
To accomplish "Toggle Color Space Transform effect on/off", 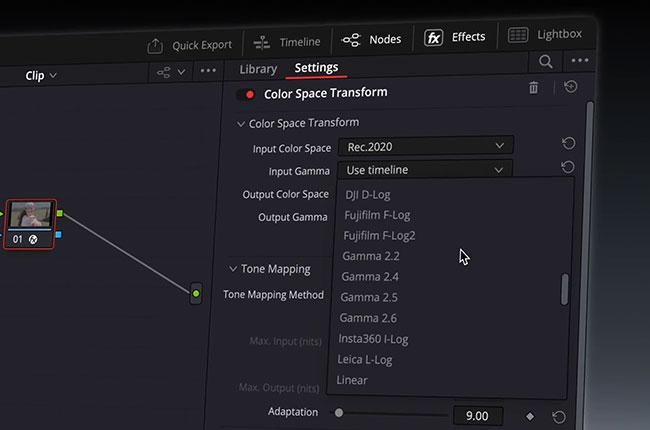I will point(246,95).
